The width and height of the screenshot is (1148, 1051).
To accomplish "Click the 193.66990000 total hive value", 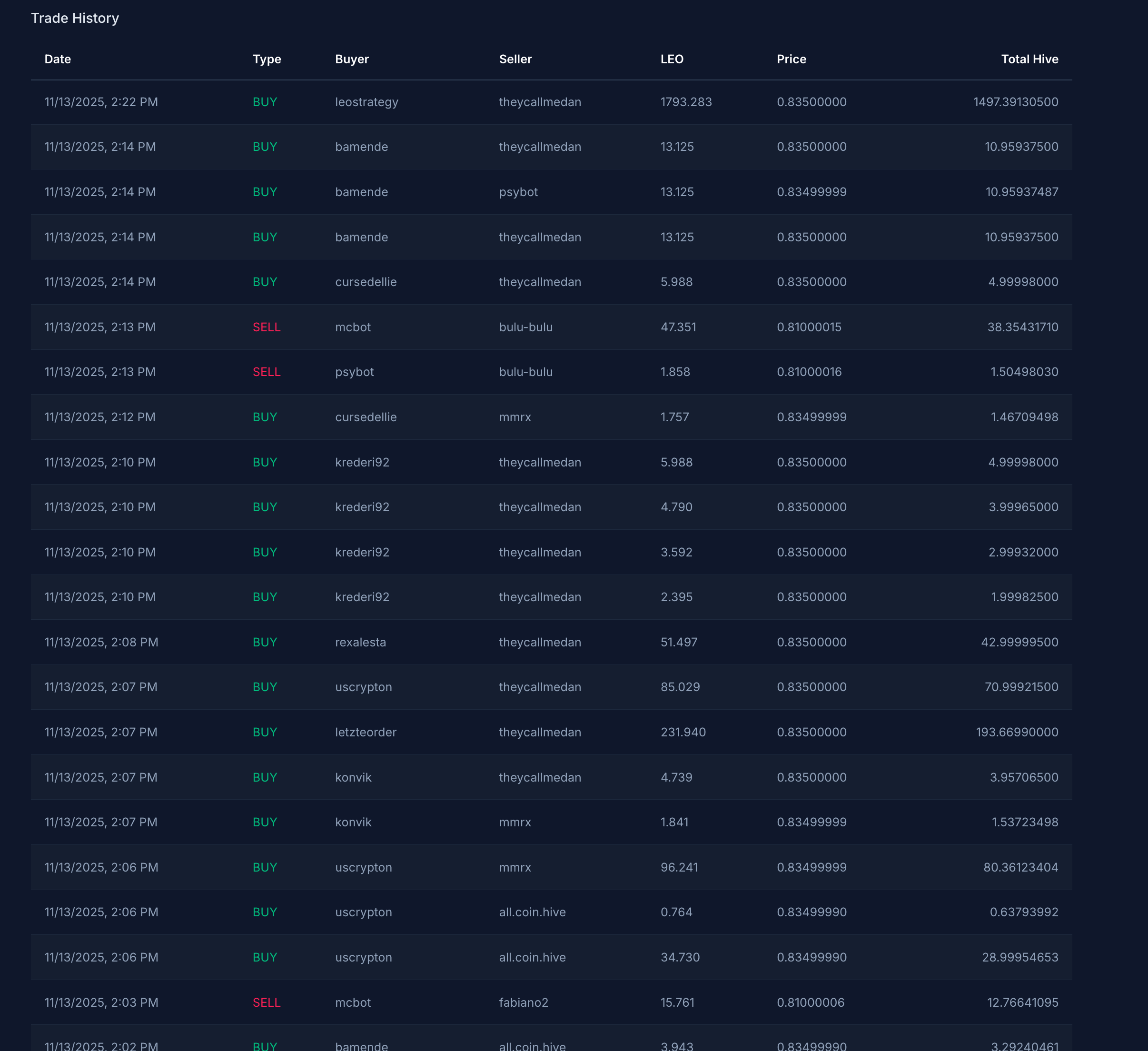I will [1017, 732].
